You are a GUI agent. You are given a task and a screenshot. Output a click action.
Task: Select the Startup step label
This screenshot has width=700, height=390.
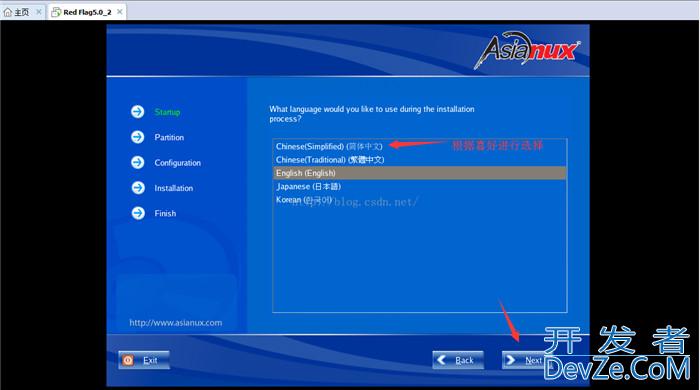(x=167, y=112)
